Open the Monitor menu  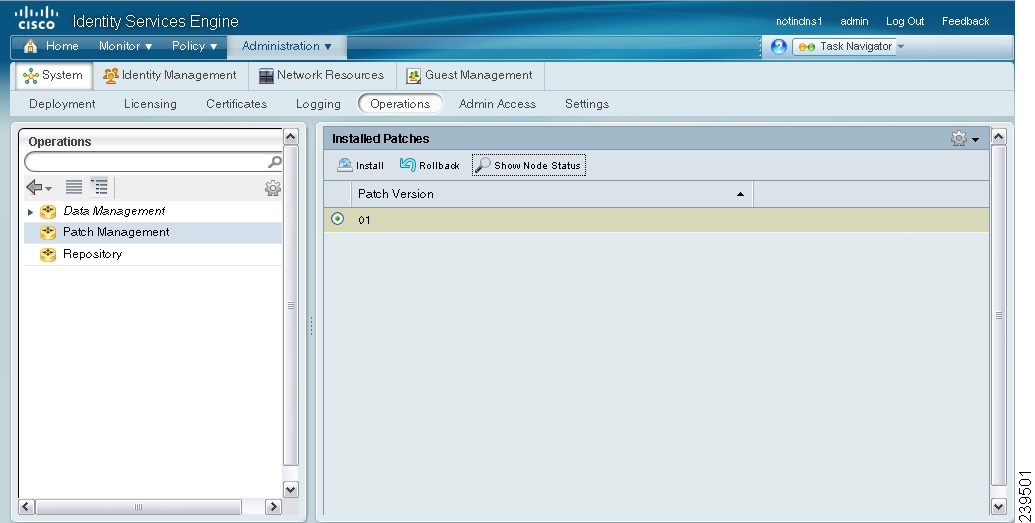pos(125,46)
